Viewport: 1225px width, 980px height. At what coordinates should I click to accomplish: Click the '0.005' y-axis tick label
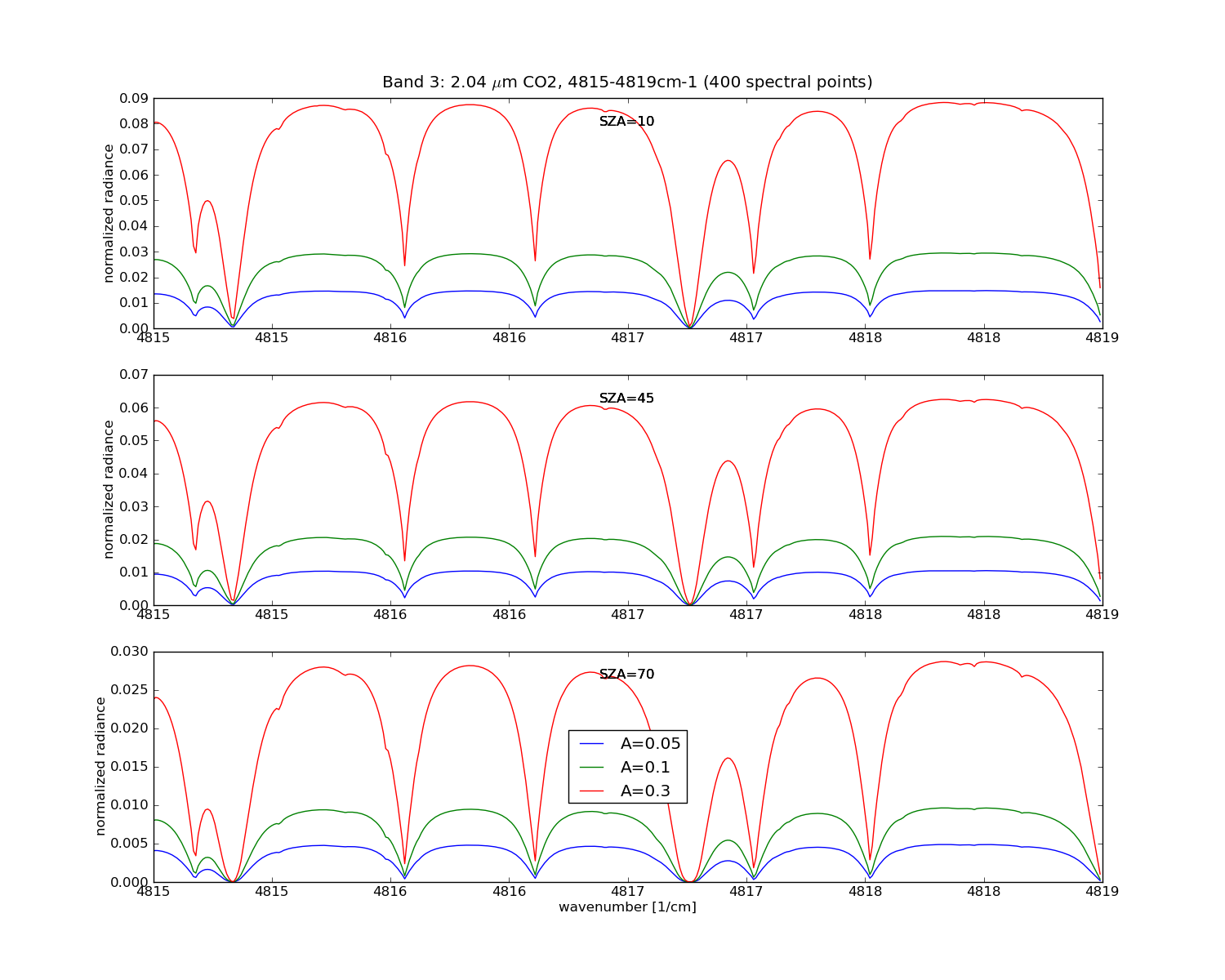[x=130, y=844]
